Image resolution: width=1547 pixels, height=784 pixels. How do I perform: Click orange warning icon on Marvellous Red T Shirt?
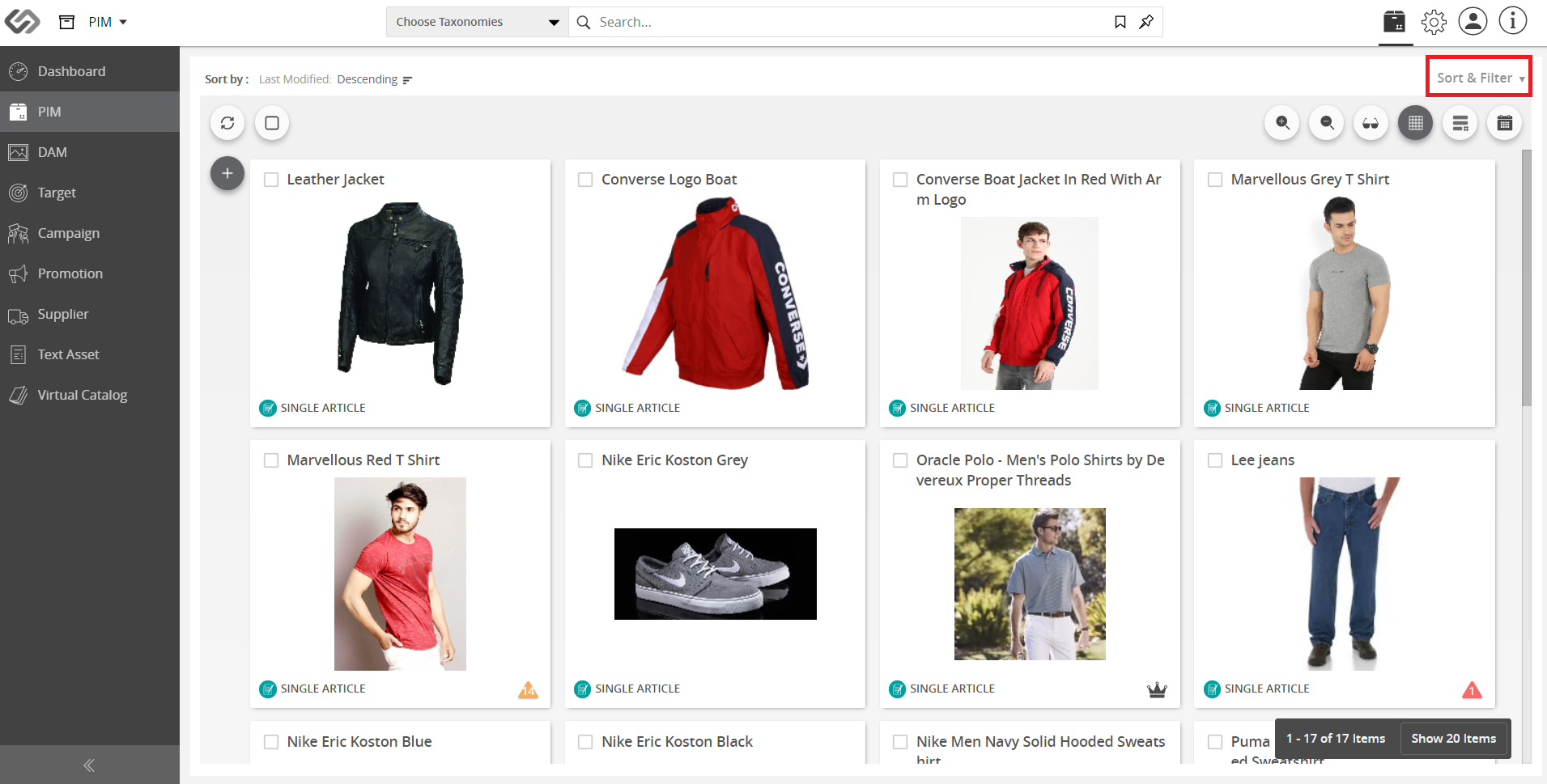(528, 689)
